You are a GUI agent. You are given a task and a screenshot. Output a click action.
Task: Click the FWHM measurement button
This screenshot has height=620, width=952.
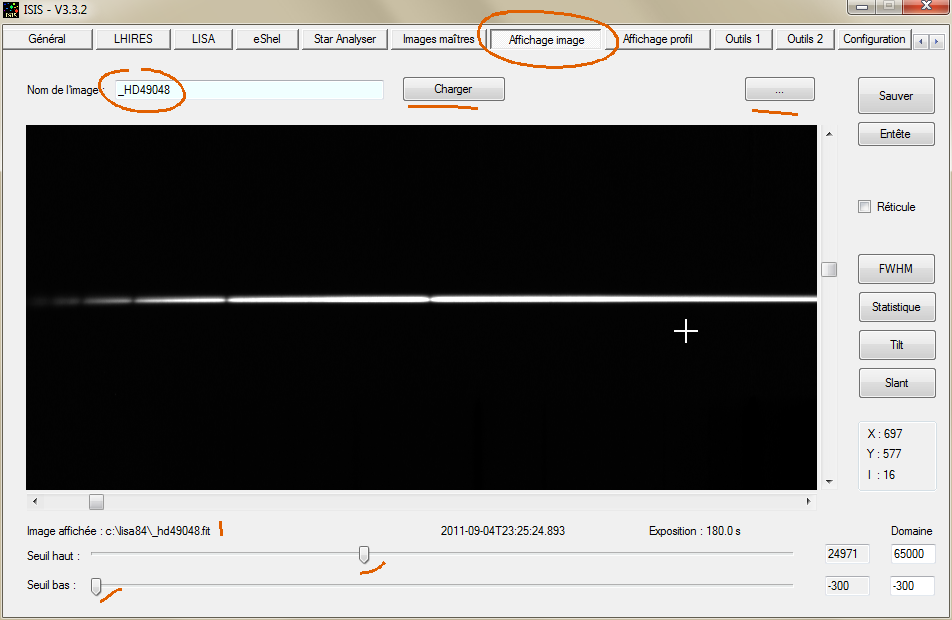pos(896,269)
